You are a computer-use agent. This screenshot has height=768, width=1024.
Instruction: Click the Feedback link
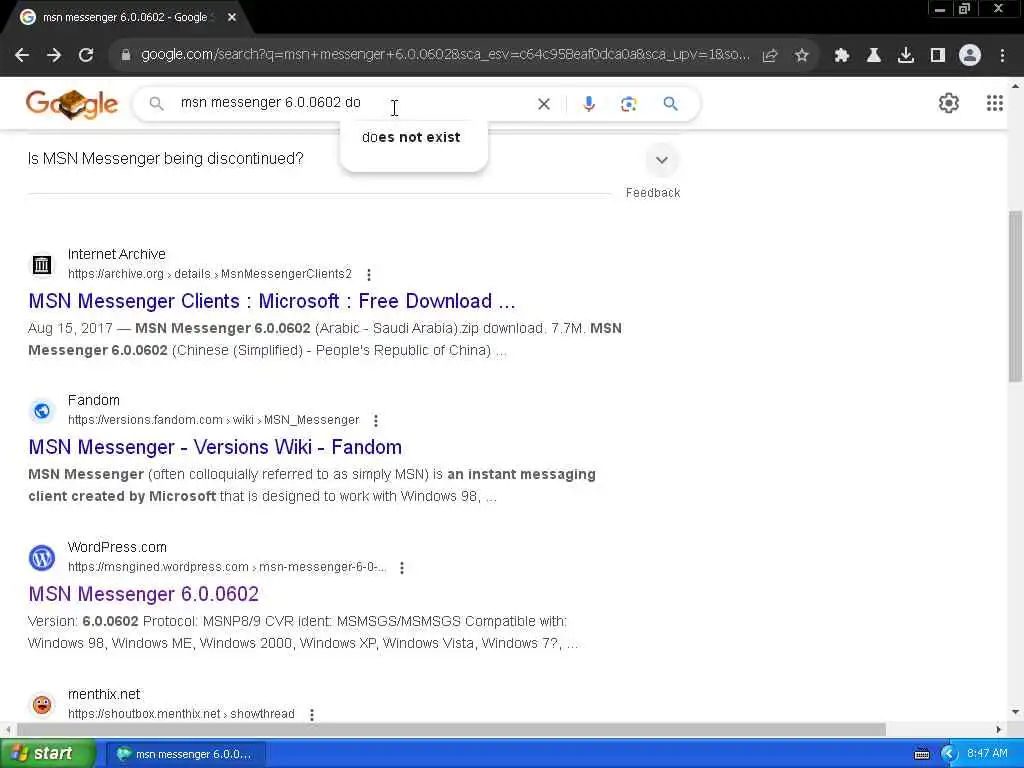[652, 193]
